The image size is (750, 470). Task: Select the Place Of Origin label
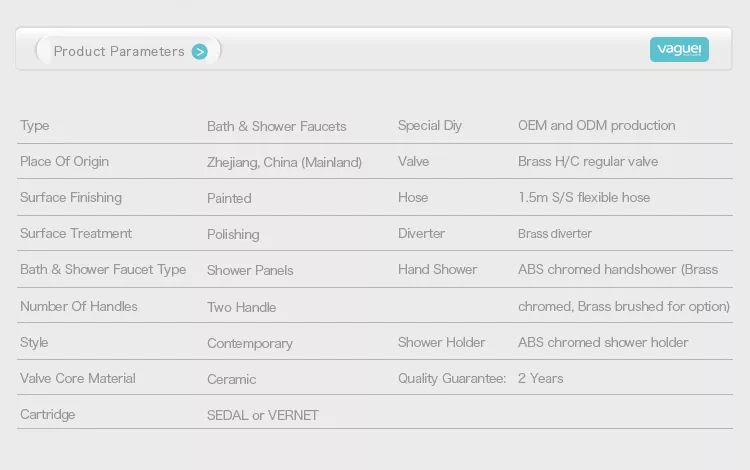65,162
